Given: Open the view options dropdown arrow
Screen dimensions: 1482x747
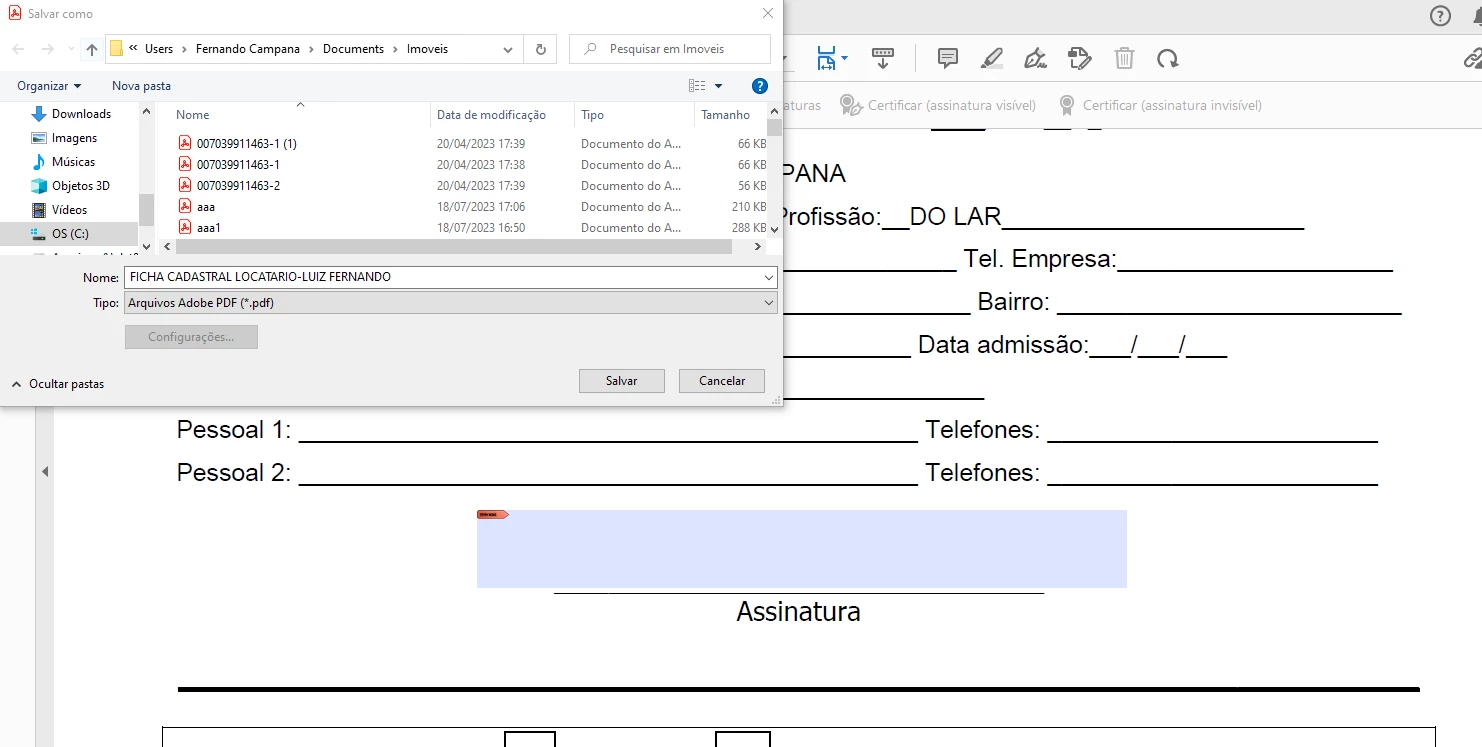Looking at the screenshot, I should click(x=718, y=86).
